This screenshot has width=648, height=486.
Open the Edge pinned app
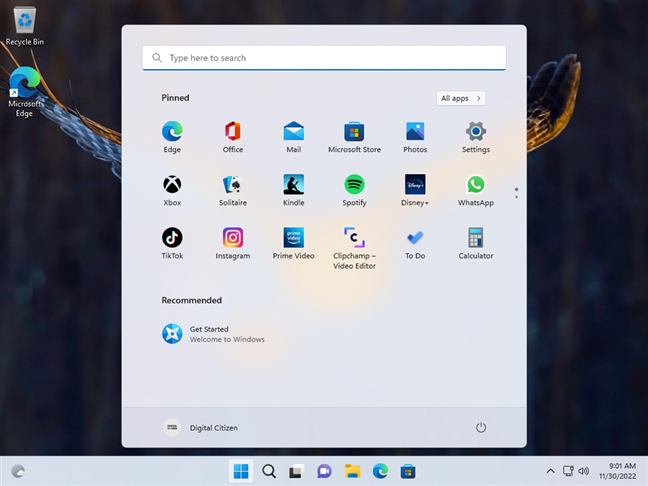point(172,137)
